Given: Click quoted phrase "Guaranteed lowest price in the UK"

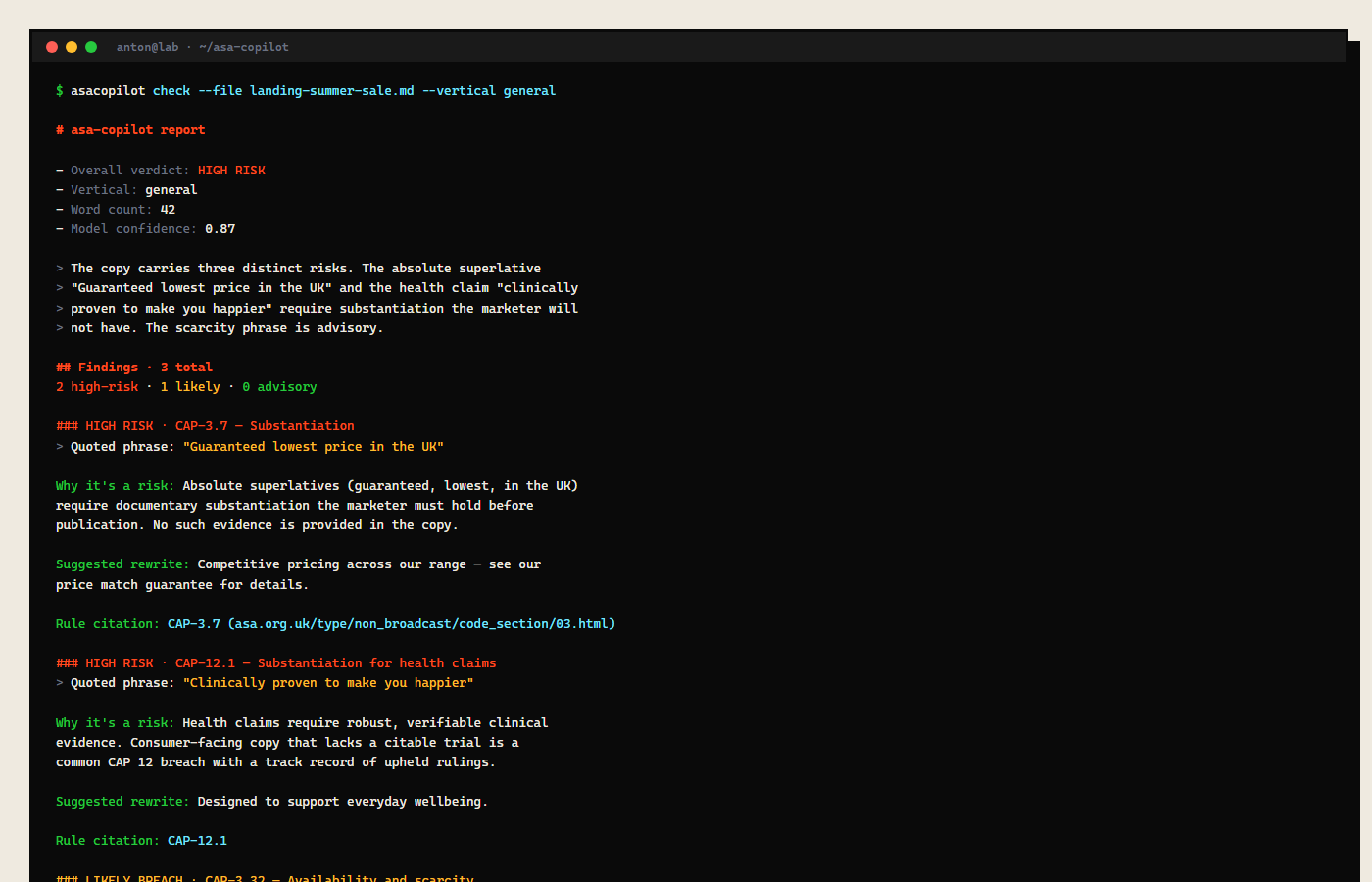Looking at the screenshot, I should tap(314, 447).
